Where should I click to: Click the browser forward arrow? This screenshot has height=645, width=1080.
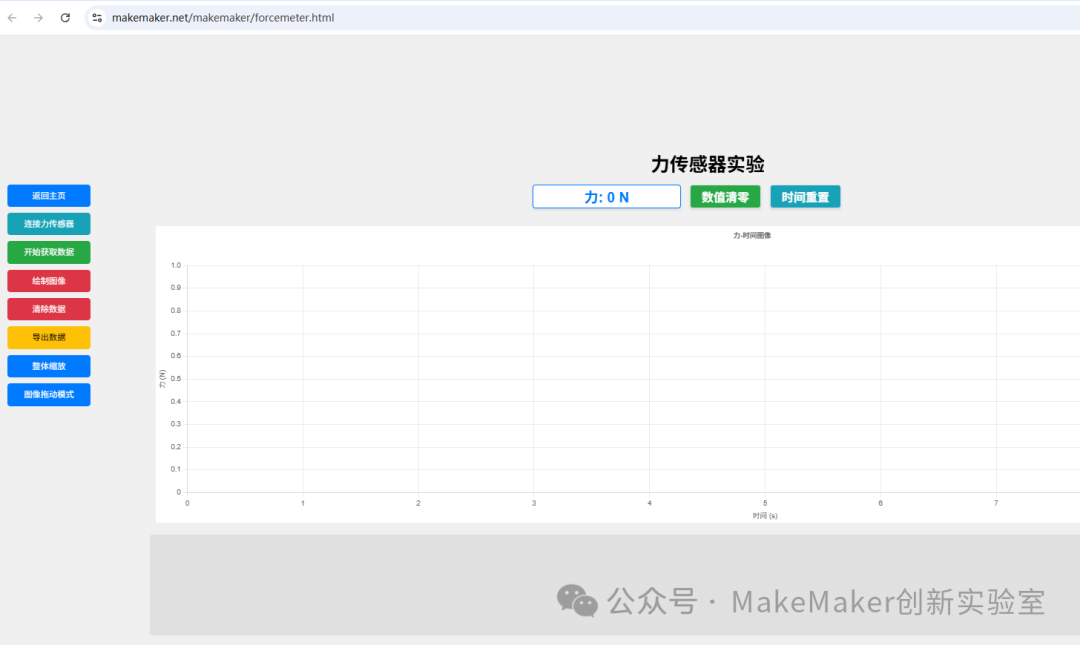point(39,18)
